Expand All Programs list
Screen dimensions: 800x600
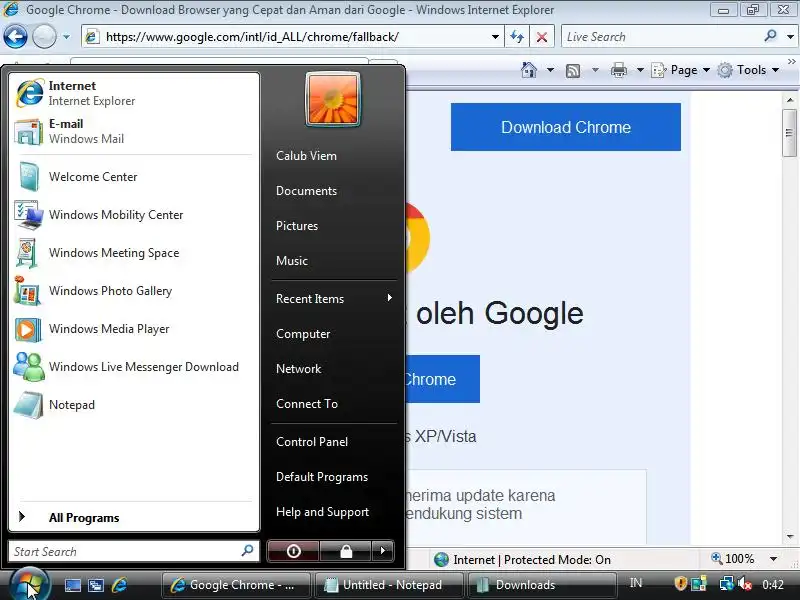(x=134, y=517)
